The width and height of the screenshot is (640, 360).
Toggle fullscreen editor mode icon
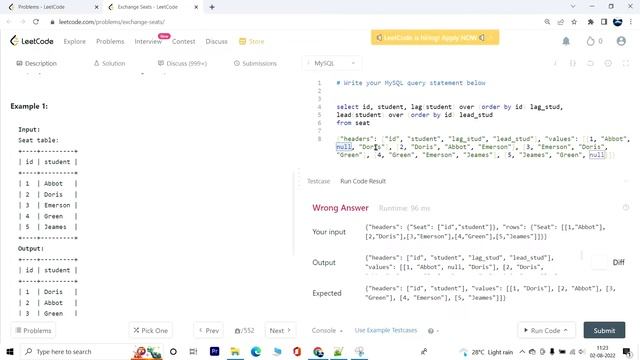(x=626, y=63)
